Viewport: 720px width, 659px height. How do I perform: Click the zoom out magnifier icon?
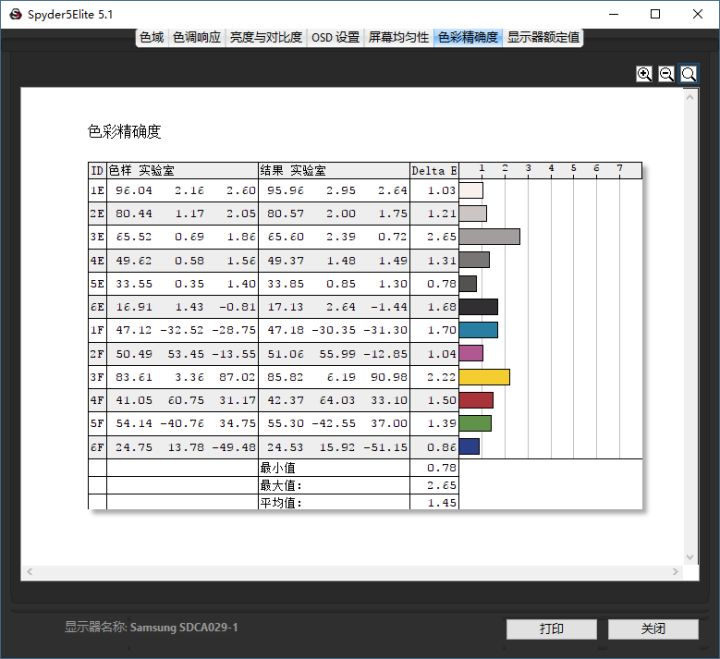pyautogui.click(x=666, y=74)
